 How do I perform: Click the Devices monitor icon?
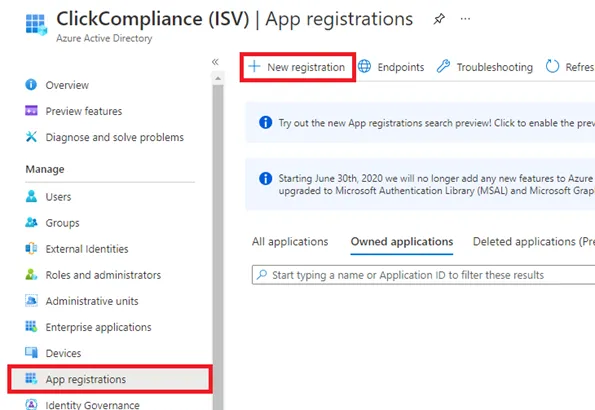coord(31,352)
